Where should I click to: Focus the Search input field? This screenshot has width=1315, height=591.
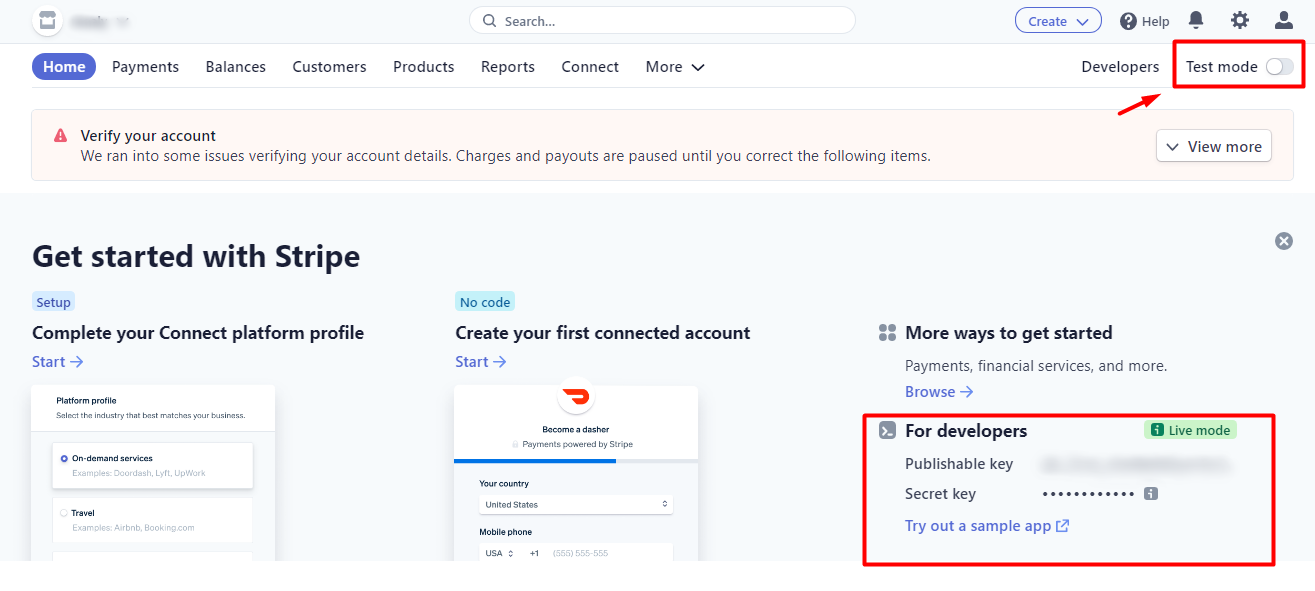click(x=662, y=20)
